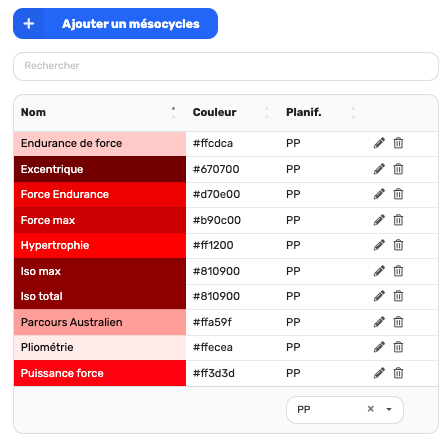Click pencil icon for Force Endurance
Viewport: 446px width, 439px height.
(x=379, y=194)
